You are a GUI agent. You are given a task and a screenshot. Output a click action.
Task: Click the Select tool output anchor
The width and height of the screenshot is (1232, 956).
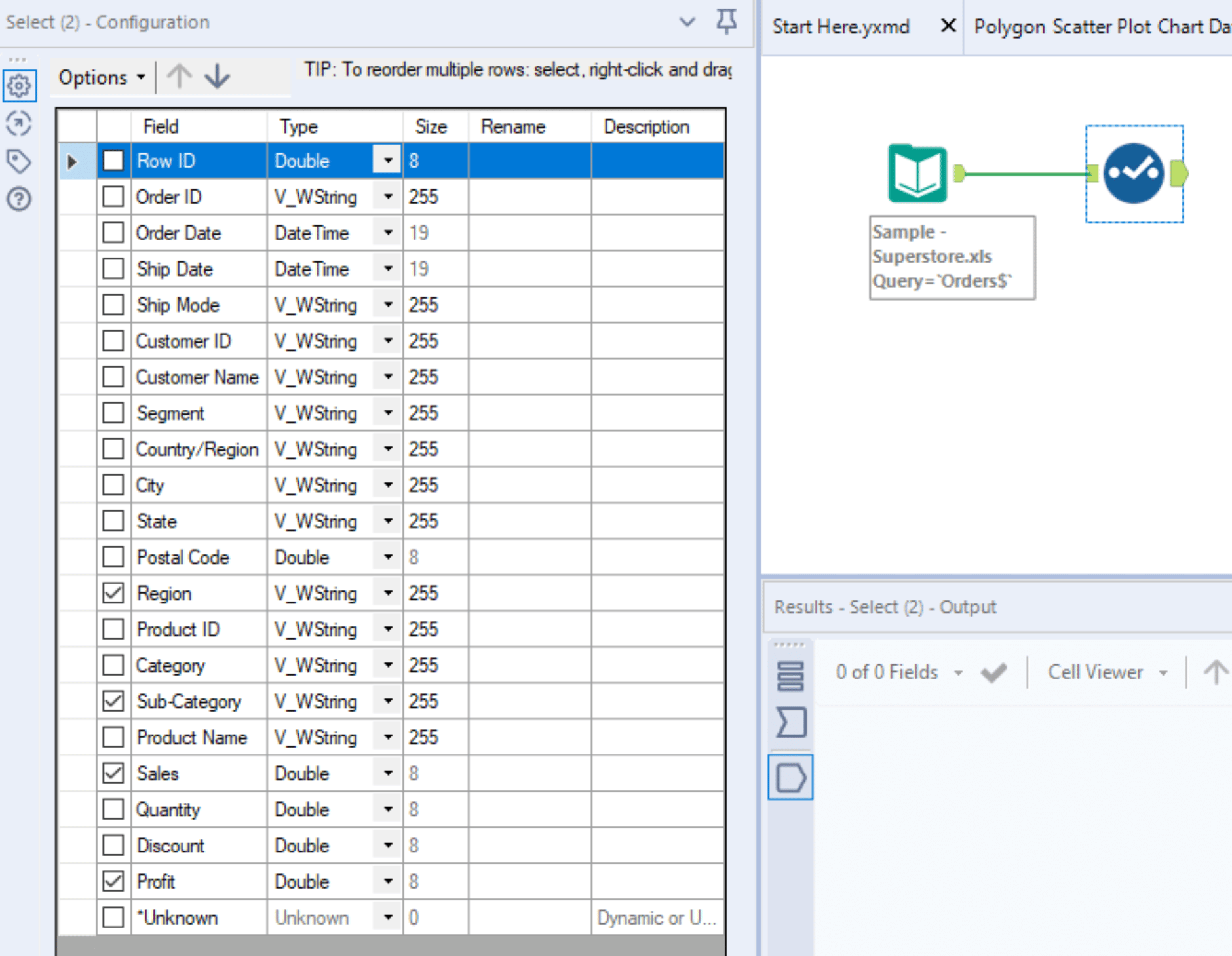pos(1179,174)
